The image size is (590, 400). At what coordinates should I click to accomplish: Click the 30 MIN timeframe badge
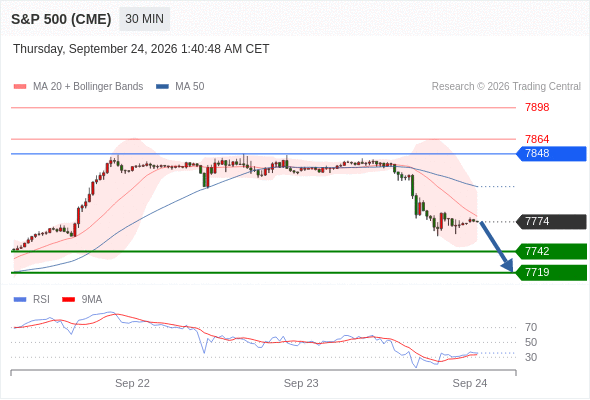144,19
